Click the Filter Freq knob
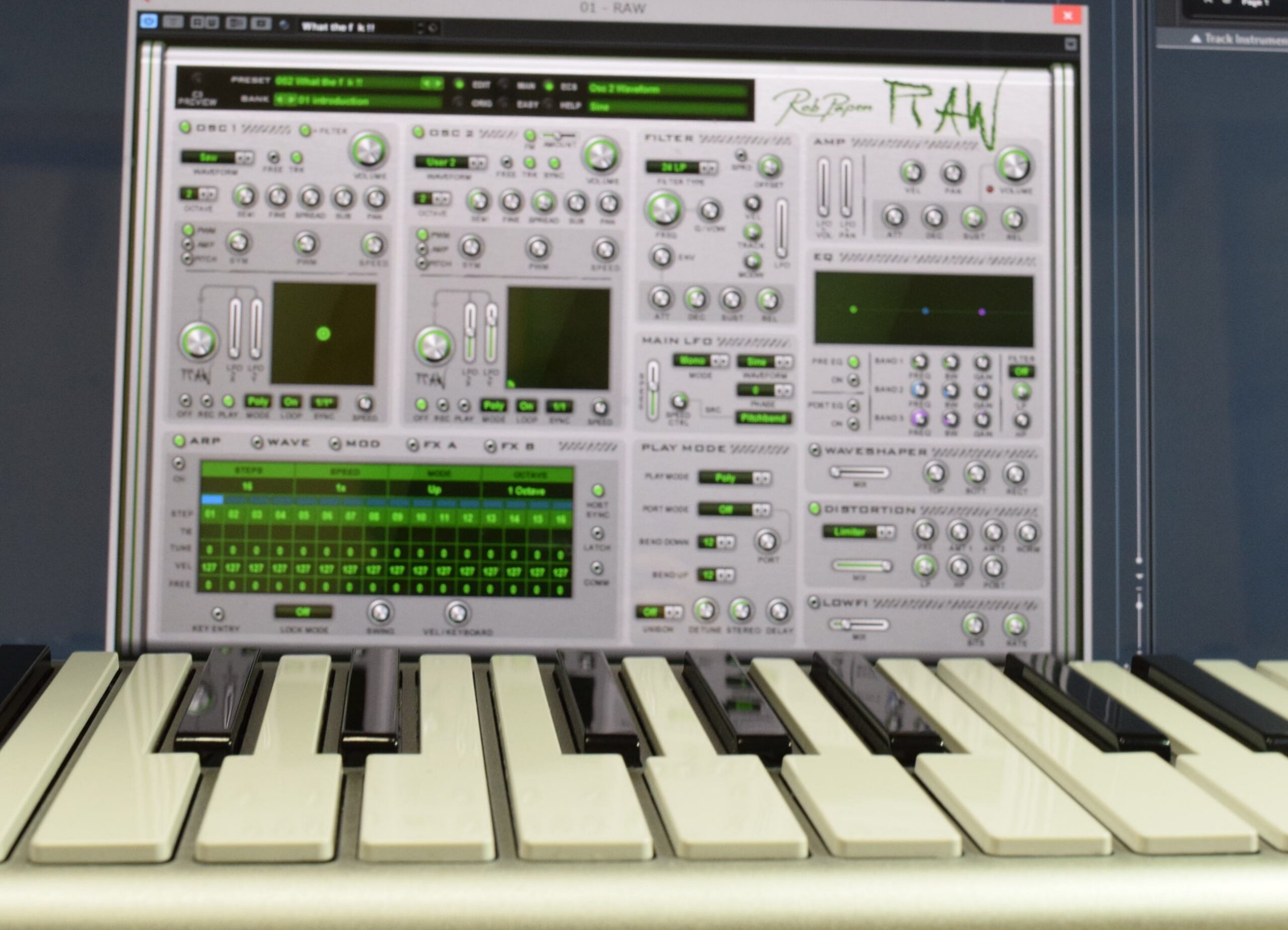 [664, 210]
